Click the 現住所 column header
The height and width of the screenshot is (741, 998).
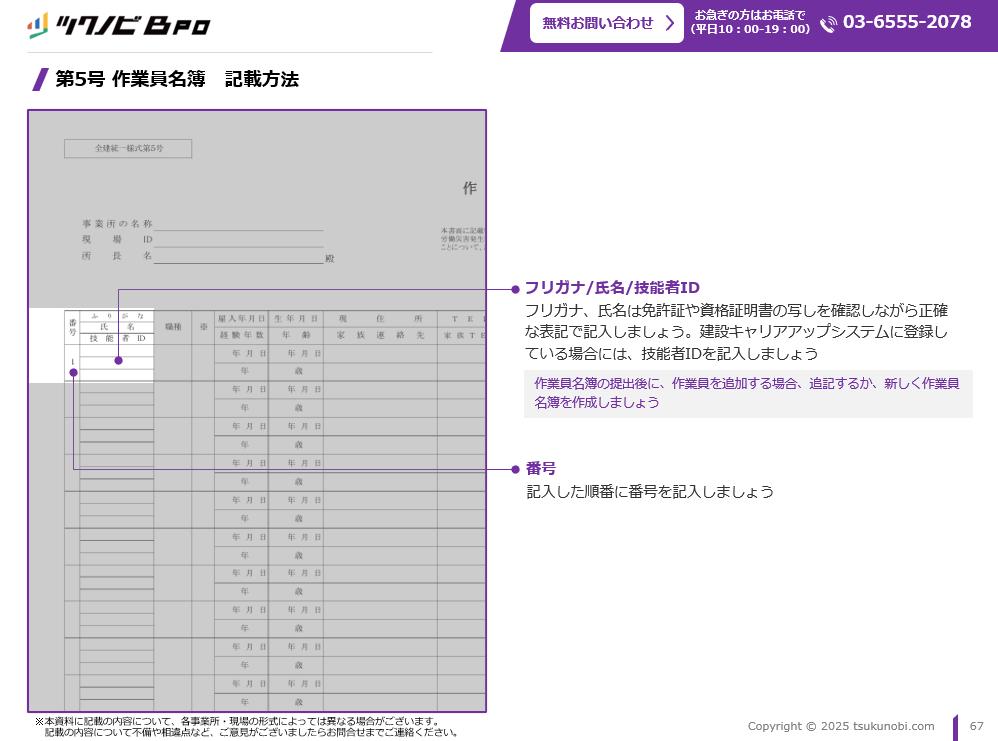point(380,318)
